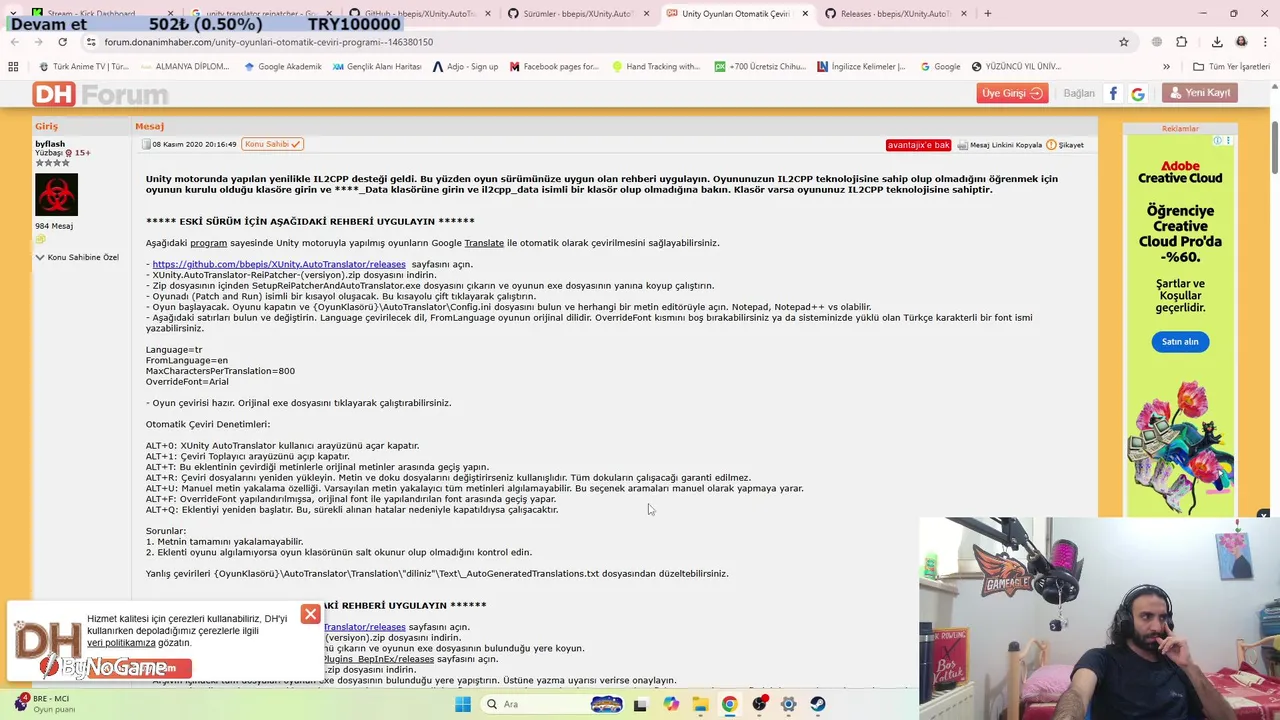Click Satın alın in Adobe ad
The width and height of the screenshot is (1280, 720).
1180,342
